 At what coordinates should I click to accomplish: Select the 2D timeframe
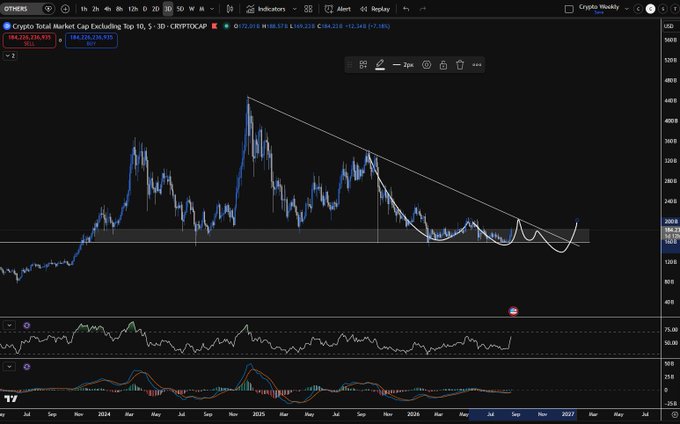[156, 9]
